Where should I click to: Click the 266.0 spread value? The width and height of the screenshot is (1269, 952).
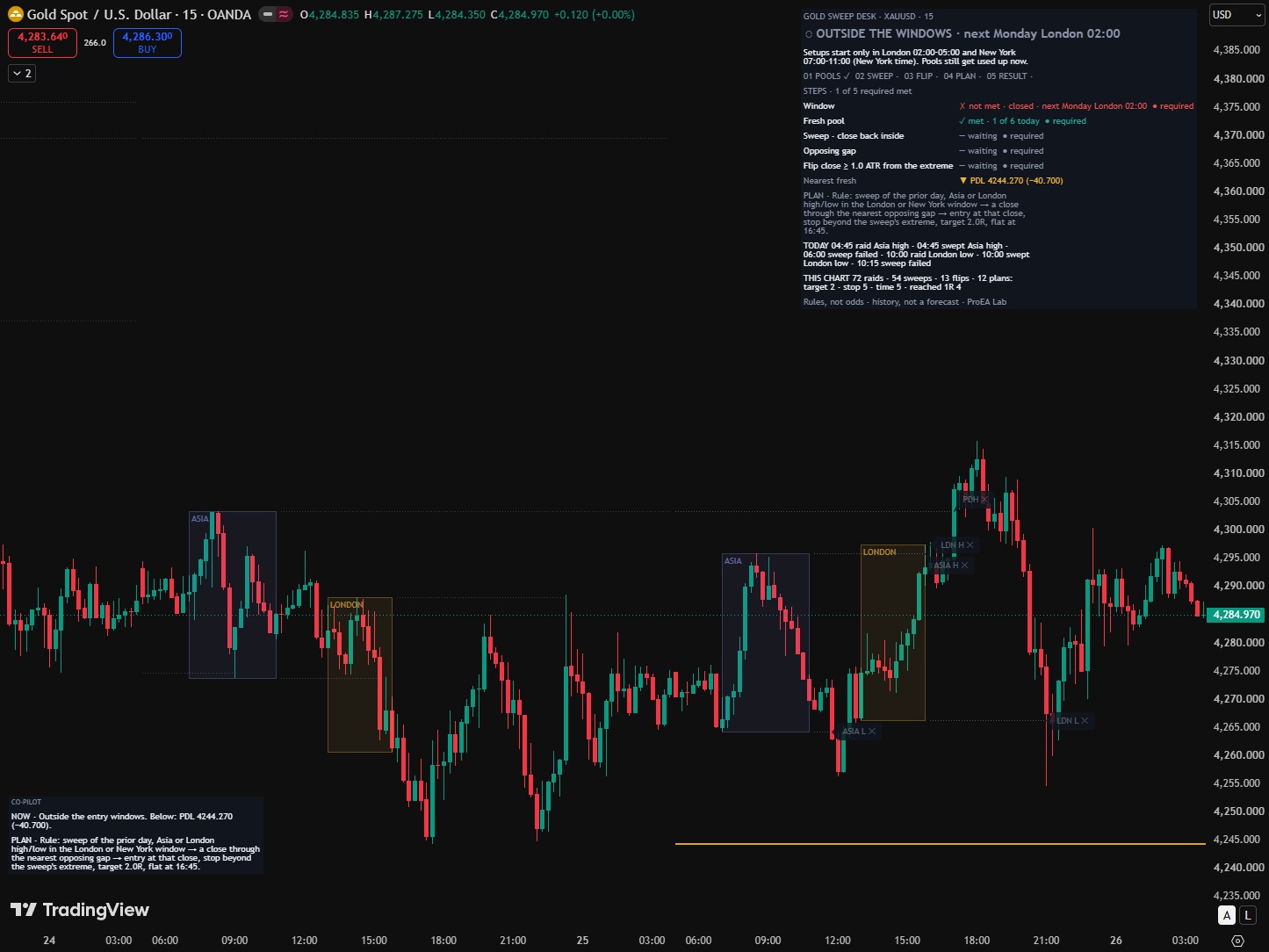click(95, 42)
